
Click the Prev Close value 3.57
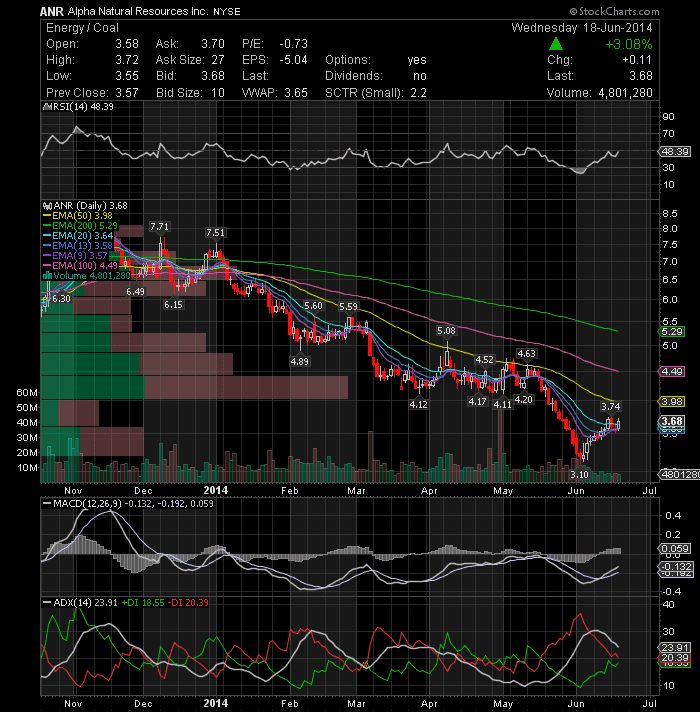127,93
